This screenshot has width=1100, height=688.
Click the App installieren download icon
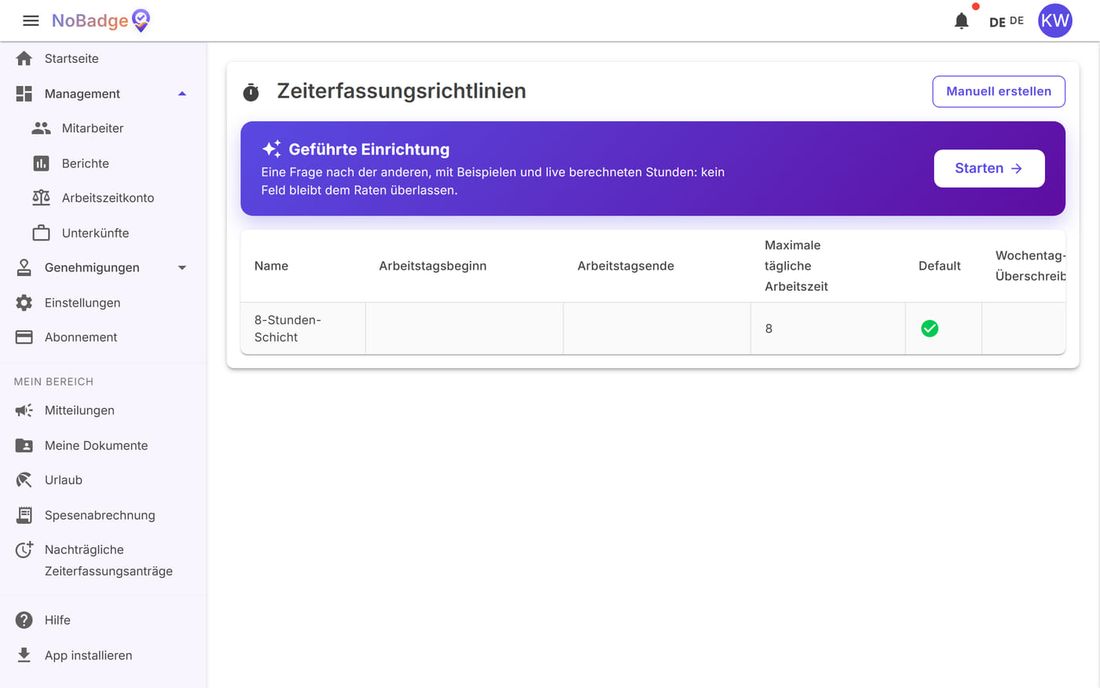[x=24, y=655]
